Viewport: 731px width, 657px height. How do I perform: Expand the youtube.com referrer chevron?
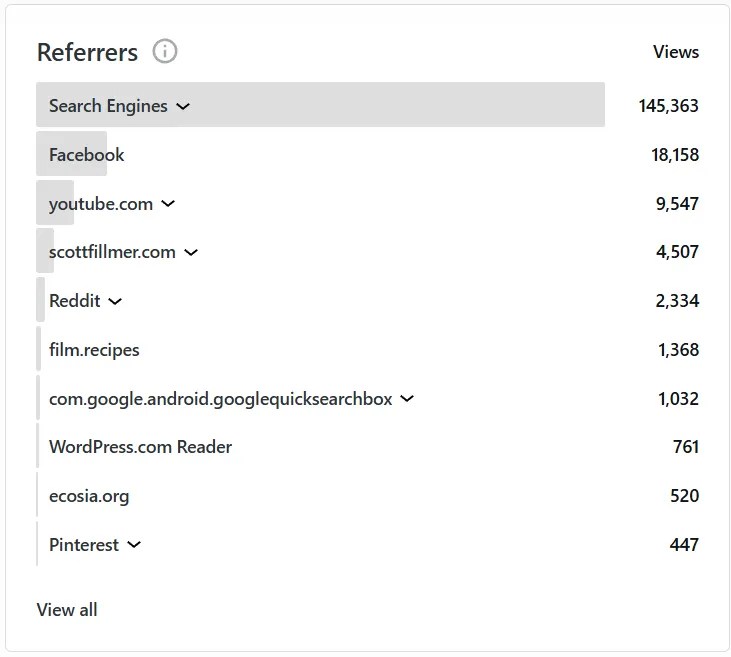coord(168,204)
